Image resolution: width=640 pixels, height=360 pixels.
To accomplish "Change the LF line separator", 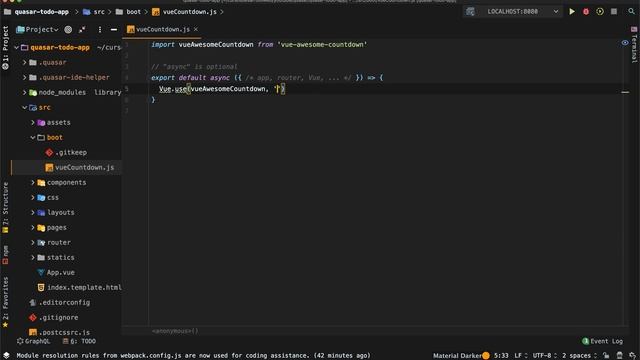I will click(520, 356).
